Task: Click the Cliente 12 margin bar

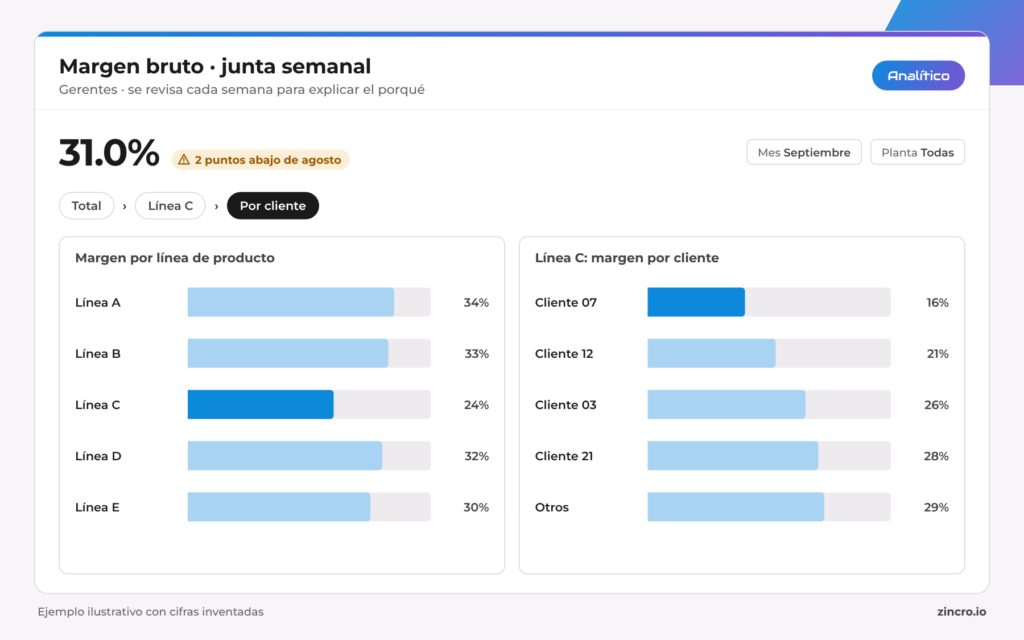Action: (x=711, y=353)
